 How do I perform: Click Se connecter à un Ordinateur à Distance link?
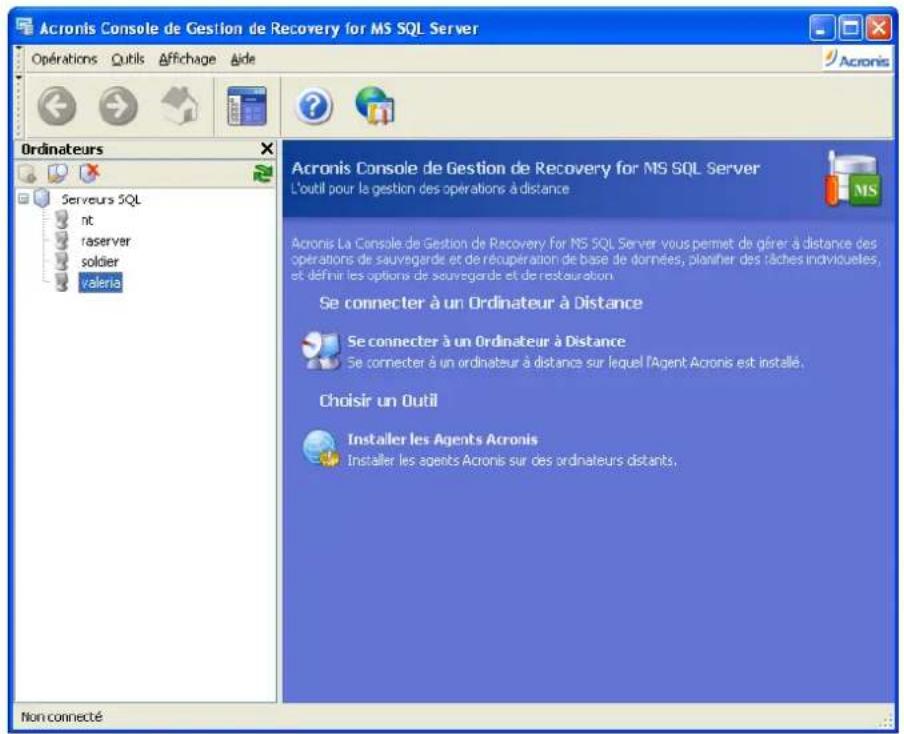(486, 341)
